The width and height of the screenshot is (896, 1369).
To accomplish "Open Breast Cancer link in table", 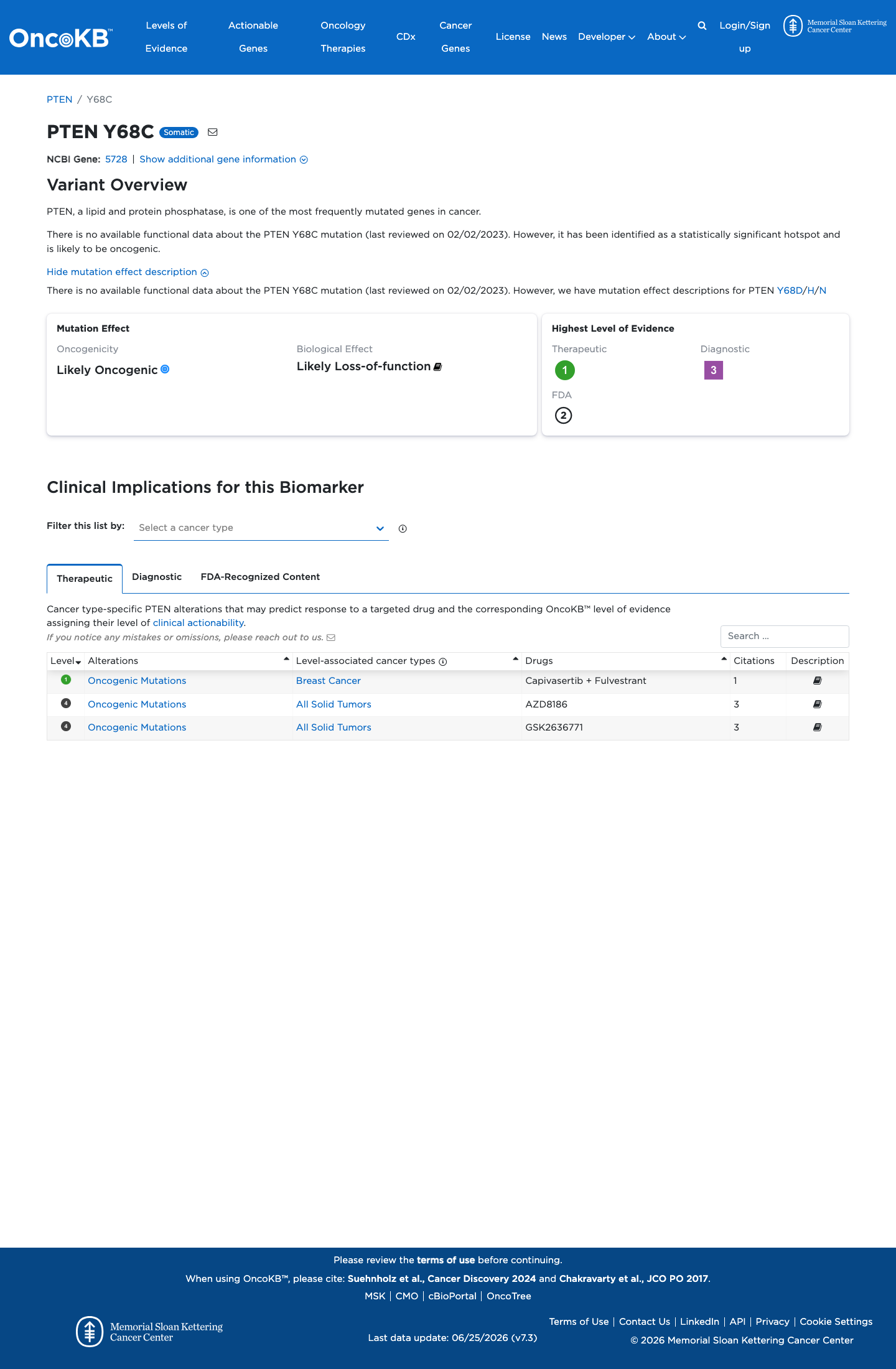I will [x=329, y=681].
